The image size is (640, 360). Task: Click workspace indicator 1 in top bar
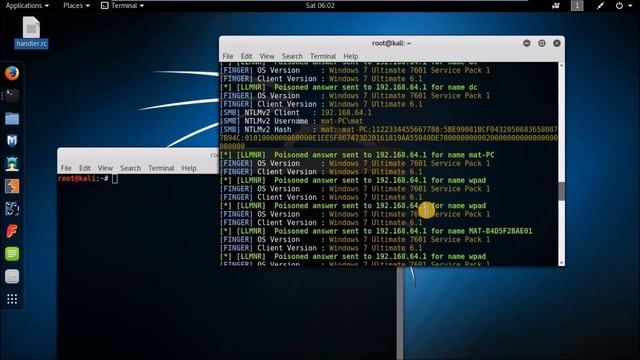point(577,6)
